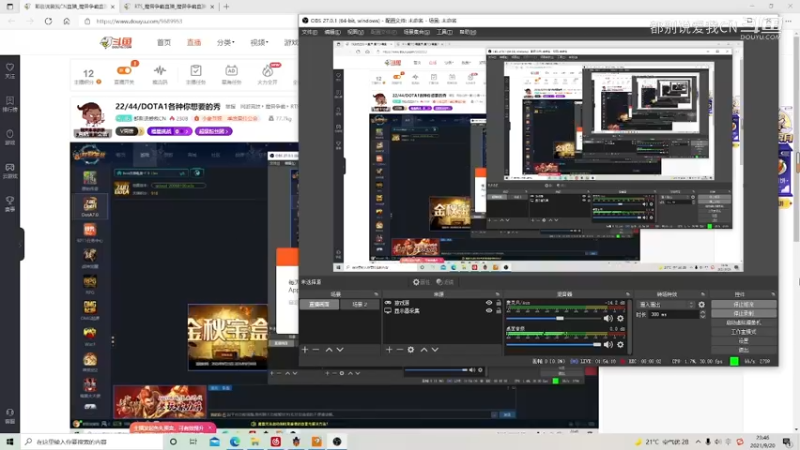The width and height of the screenshot is (800, 450).
Task: Show hidden system tray icons
Action: 698,441
